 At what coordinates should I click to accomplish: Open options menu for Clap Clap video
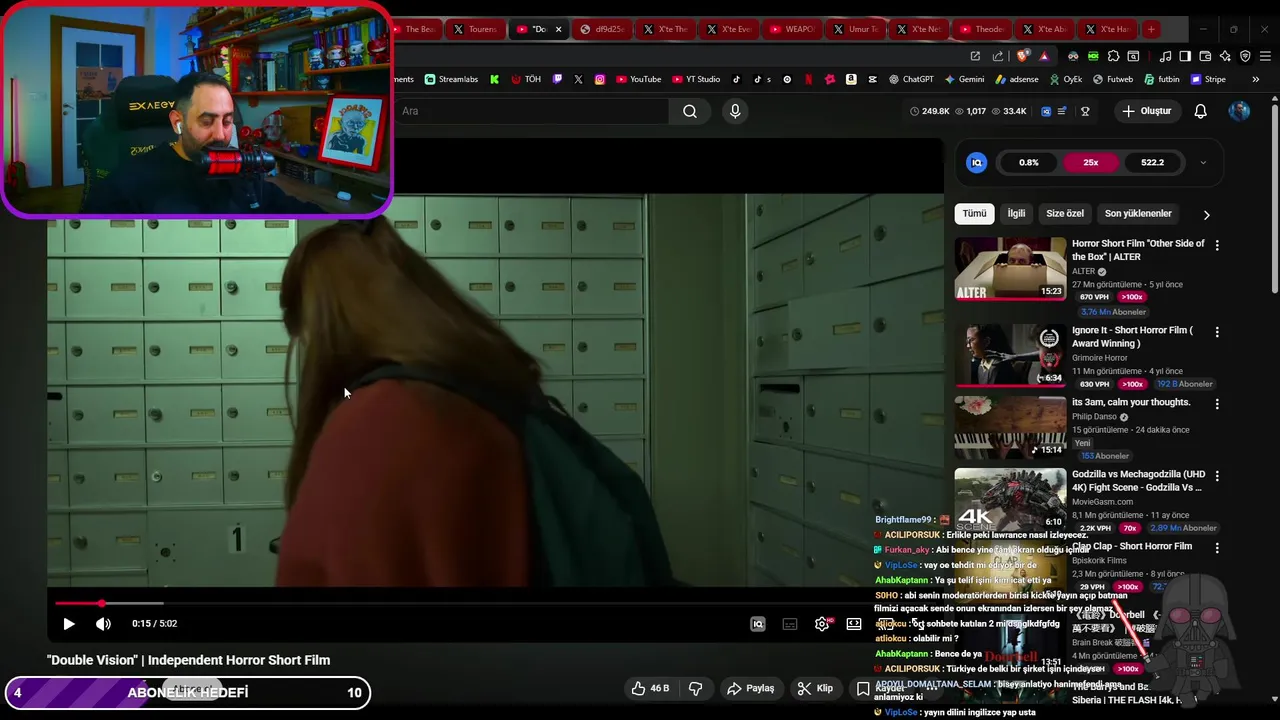tap(1217, 548)
